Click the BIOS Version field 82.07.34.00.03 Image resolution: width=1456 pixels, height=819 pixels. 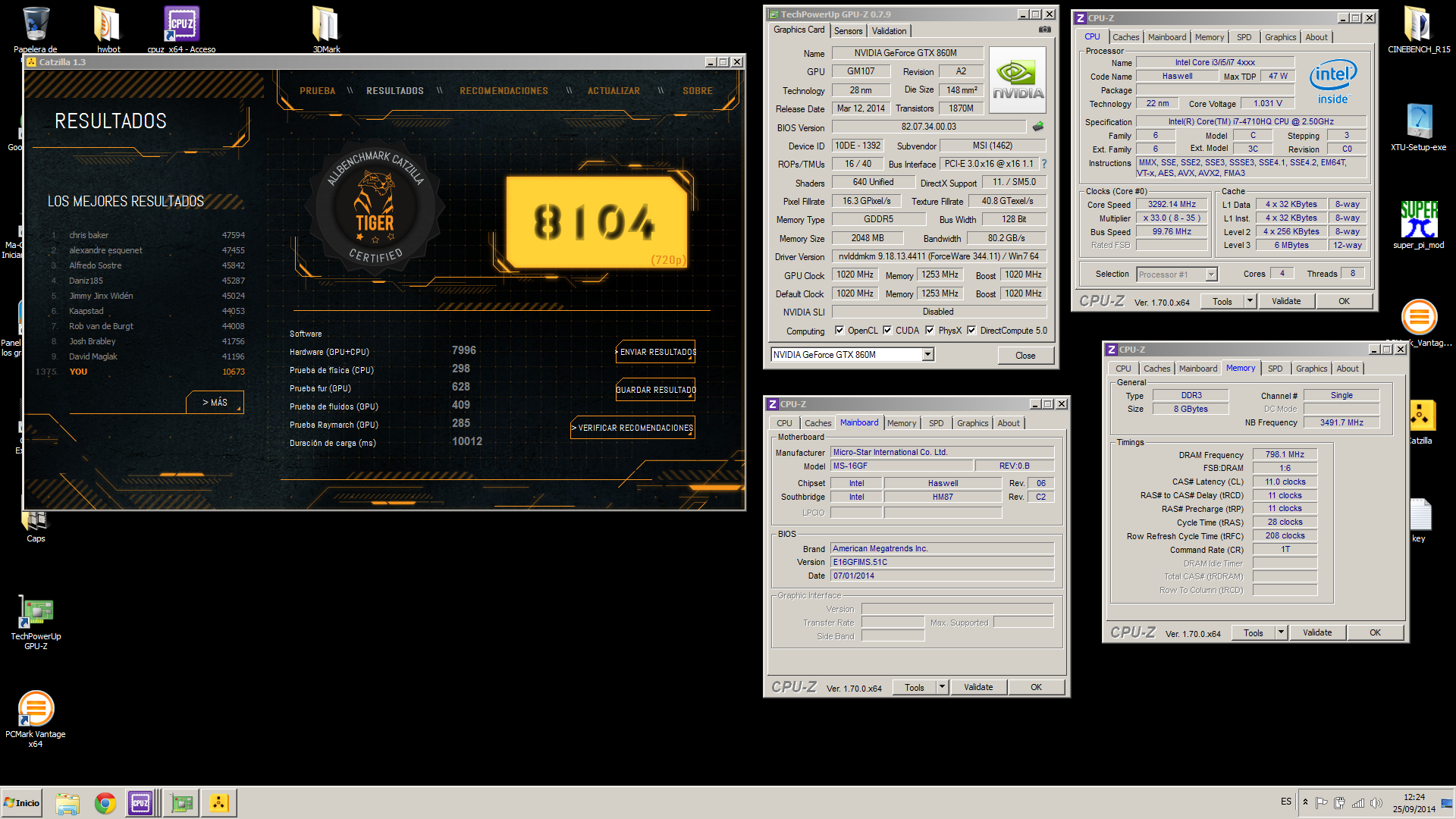[x=929, y=127]
